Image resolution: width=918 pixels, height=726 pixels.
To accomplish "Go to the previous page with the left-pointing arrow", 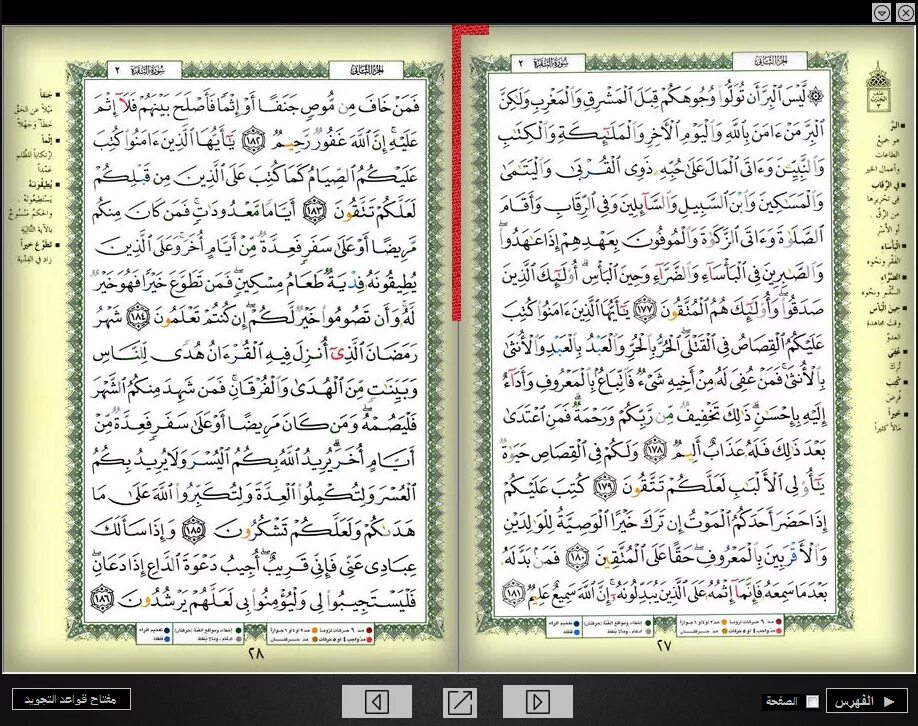I will [x=376, y=701].
